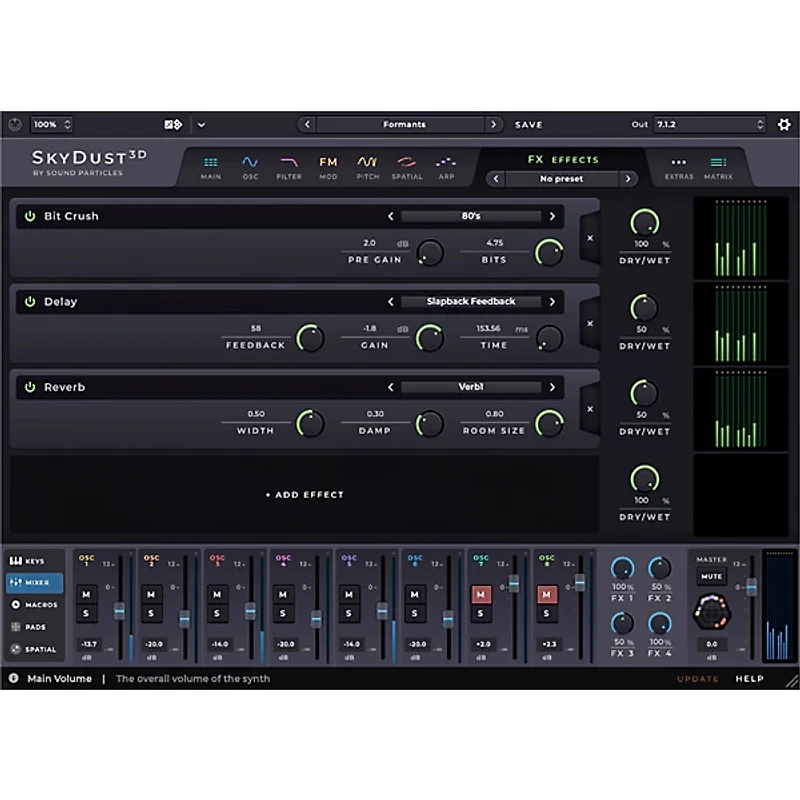Viewport: 800px width, 800px height.
Task: Open the FM MOD modulation page
Action: 327,164
